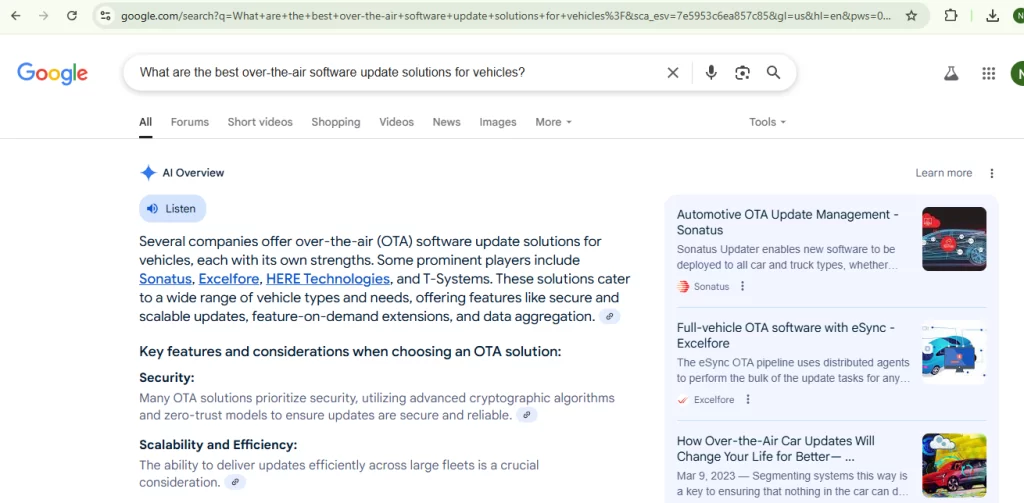This screenshot has width=1024, height=503.
Task: Click the browser address bar URL
Action: 505,16
